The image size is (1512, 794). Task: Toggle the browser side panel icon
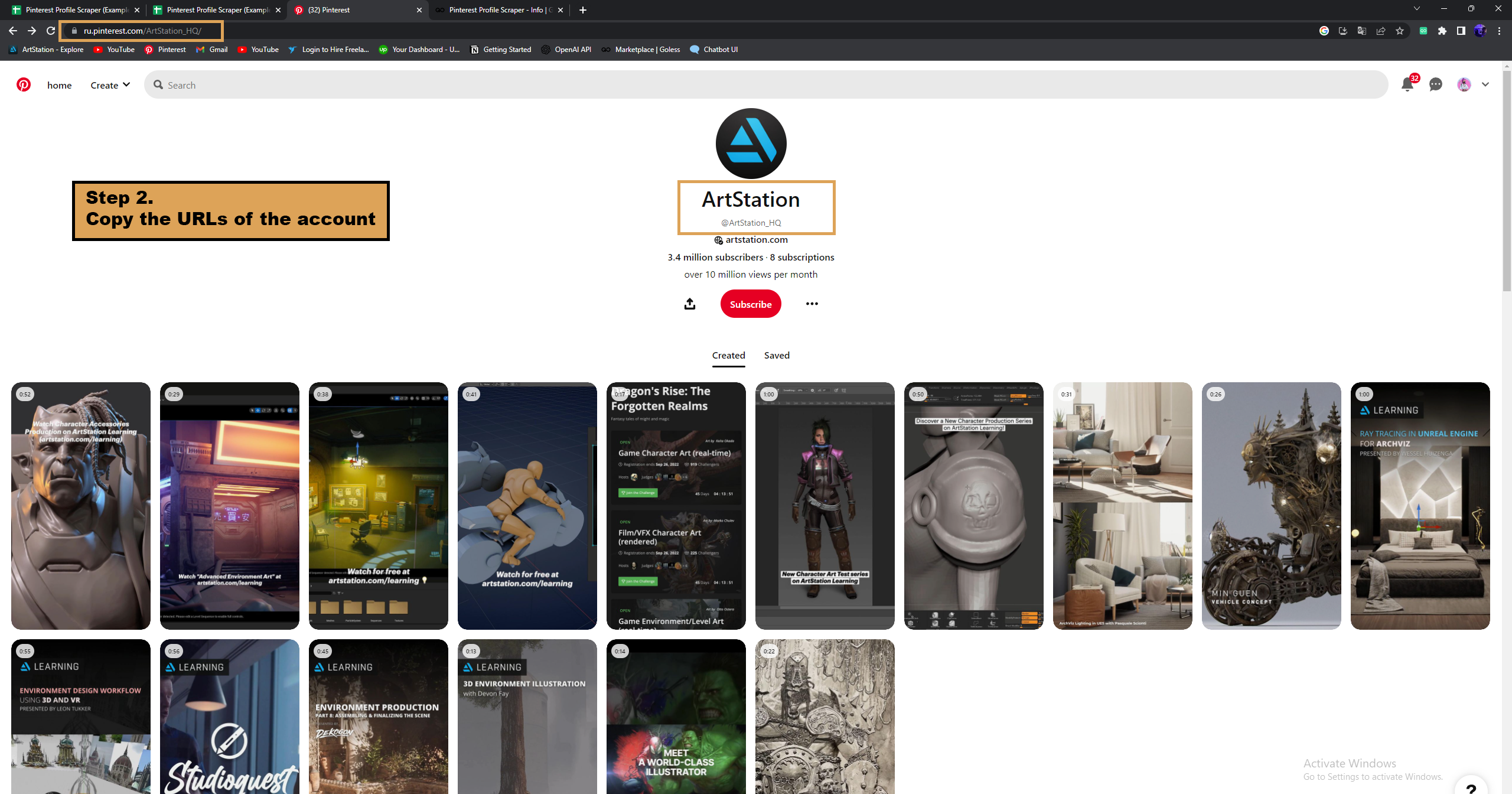pos(1461,31)
